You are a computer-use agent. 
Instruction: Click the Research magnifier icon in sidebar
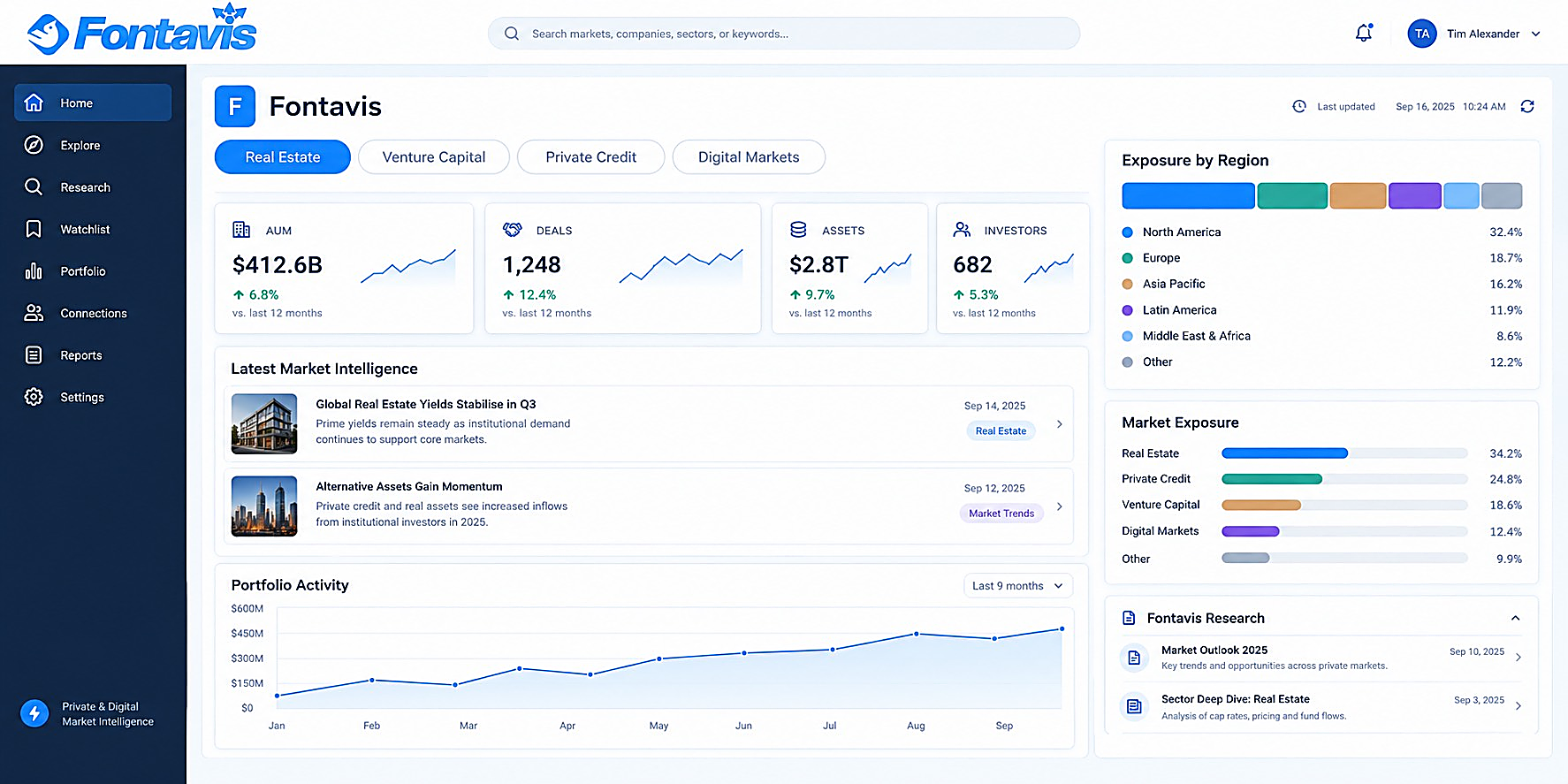(x=34, y=186)
